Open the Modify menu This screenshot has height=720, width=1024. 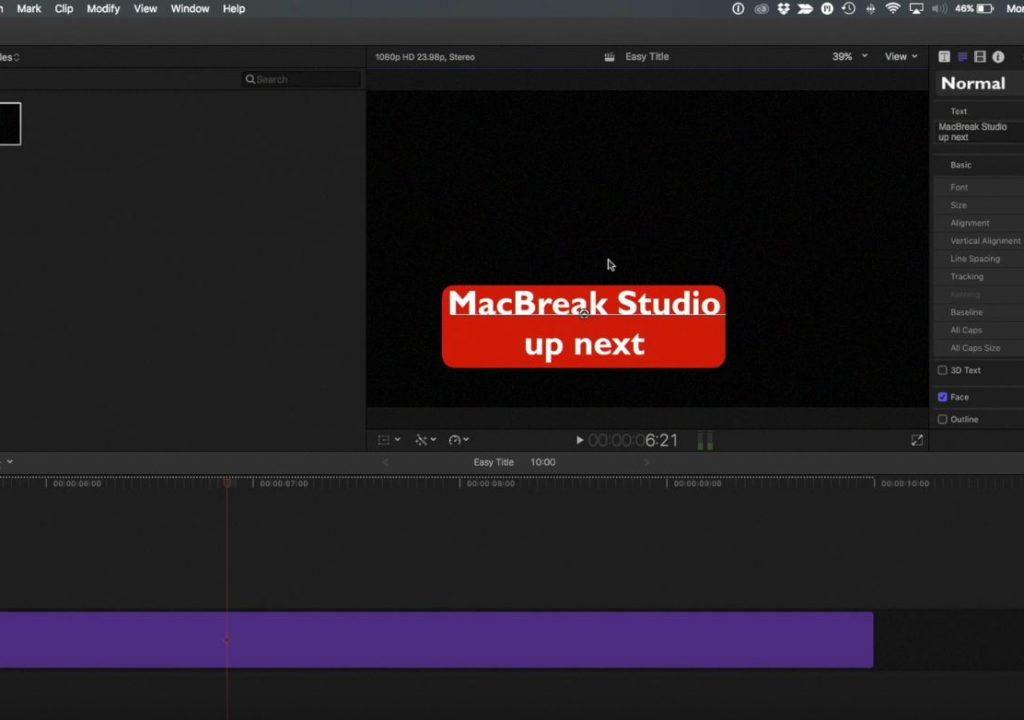[x=103, y=8]
